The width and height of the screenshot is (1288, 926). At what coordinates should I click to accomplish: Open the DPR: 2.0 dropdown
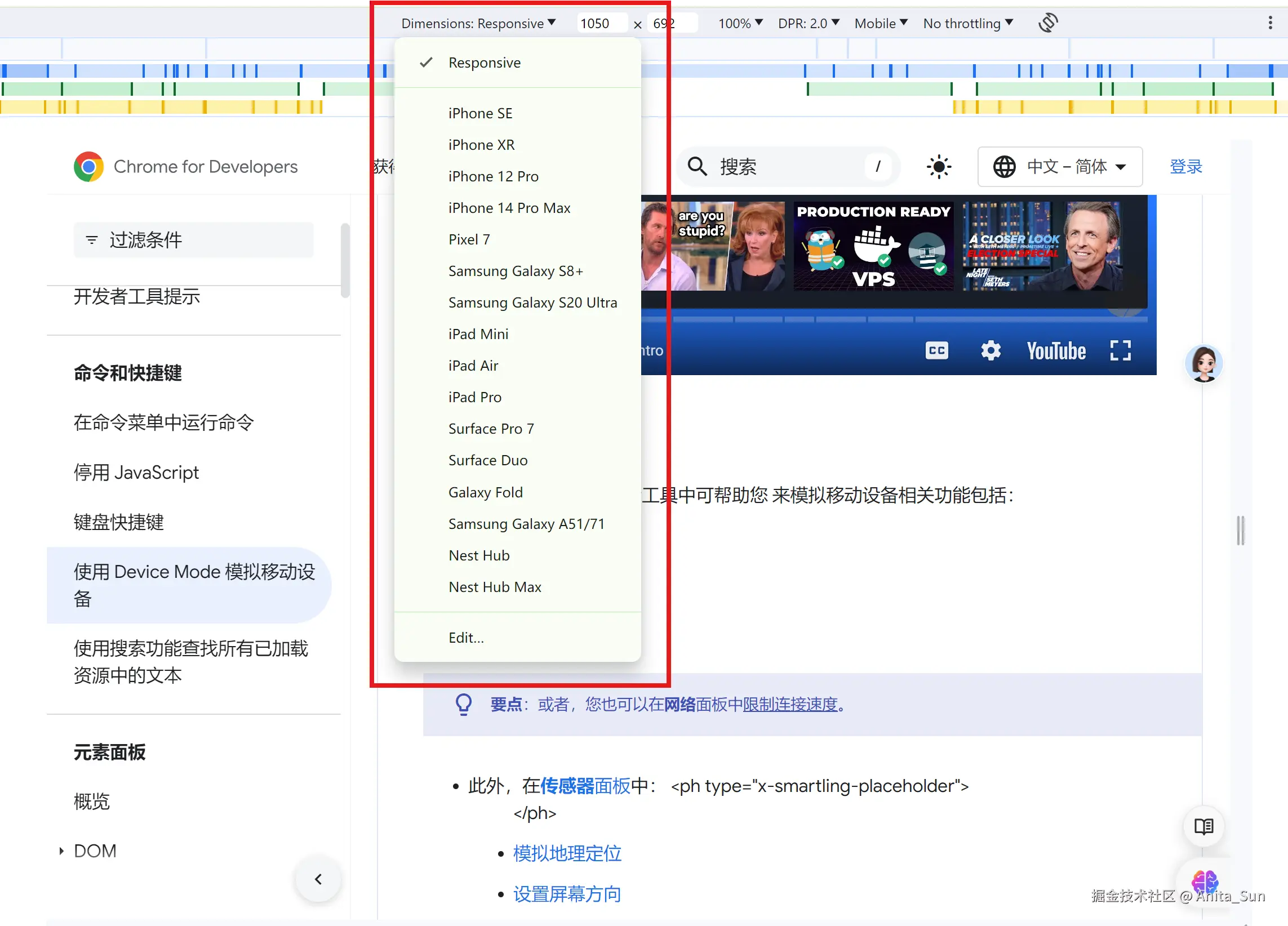coord(808,23)
